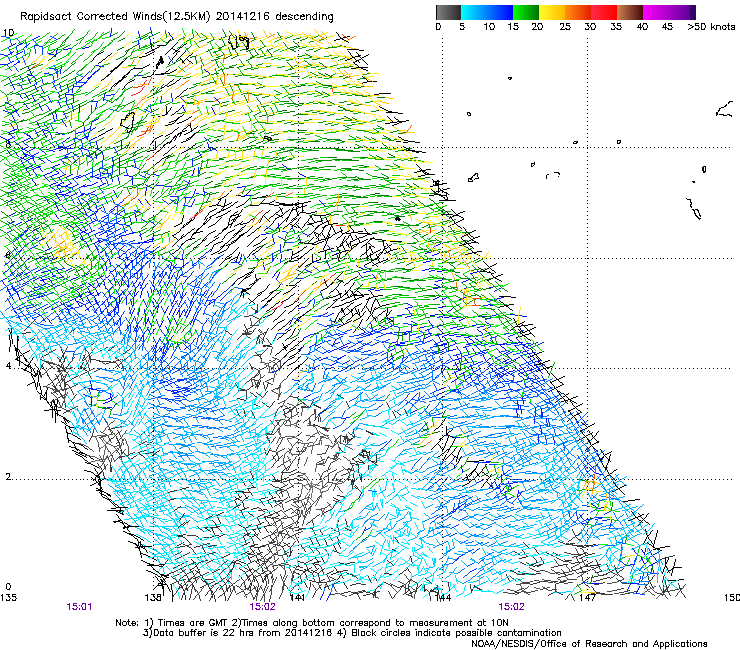Image resolution: width=740 pixels, height=650 pixels.
Task: Click the '15:01' purple time label
Action: click(x=79, y=607)
